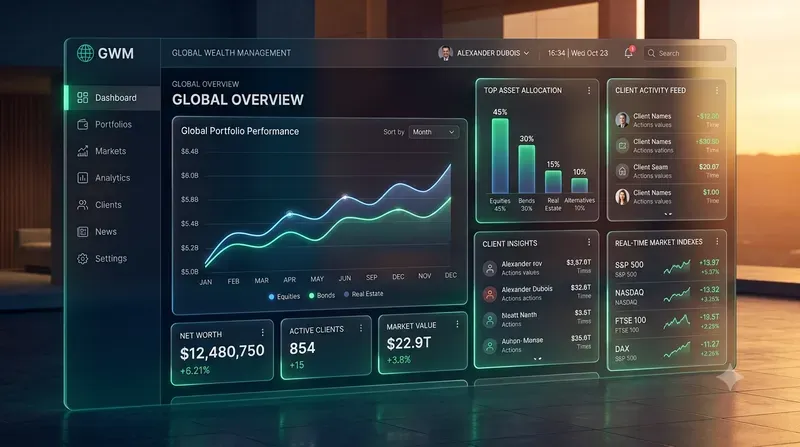
Task: Click $20.07 Client Seam amount
Action: (709, 167)
